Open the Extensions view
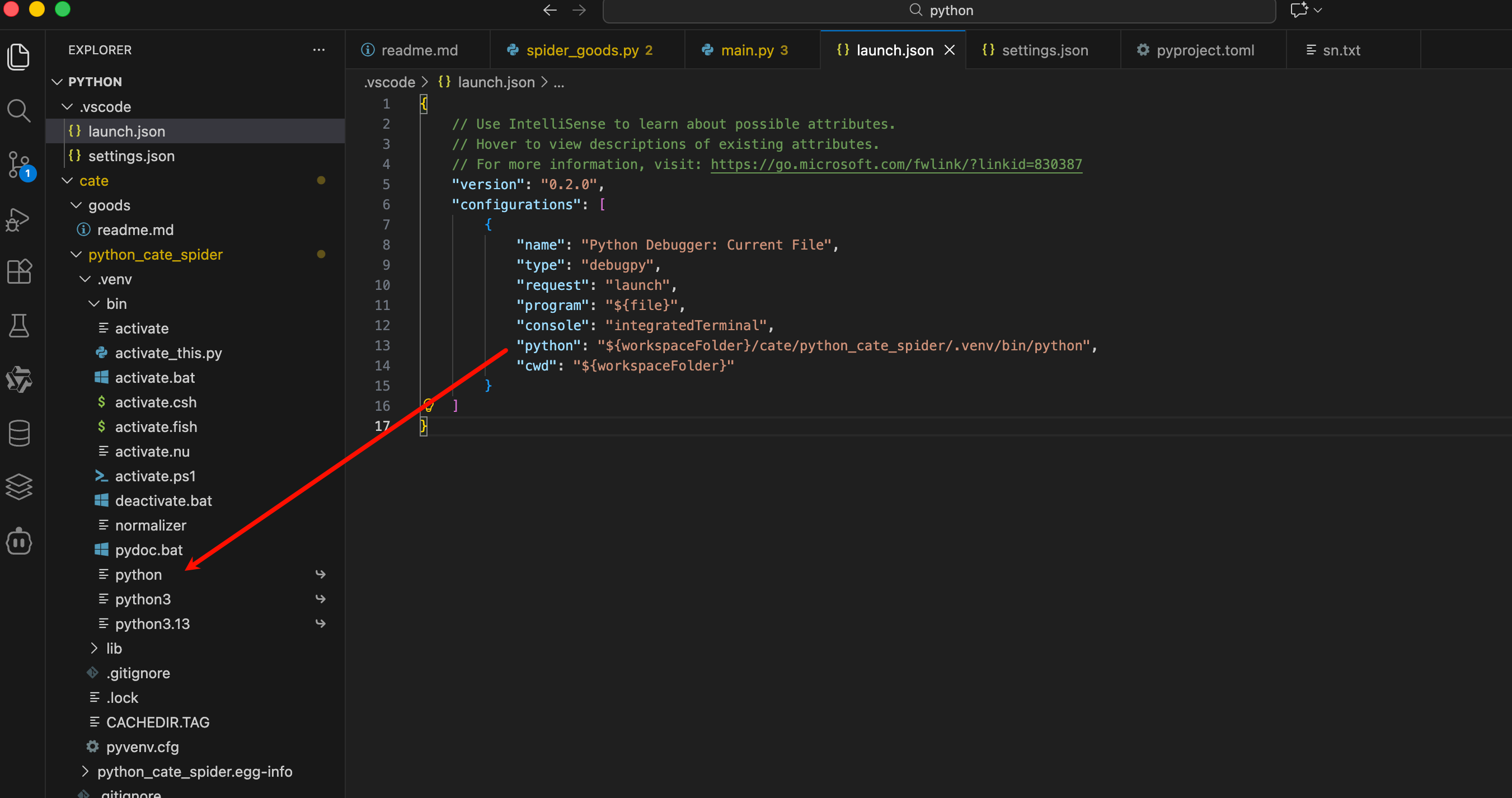1512x798 pixels. (19, 271)
